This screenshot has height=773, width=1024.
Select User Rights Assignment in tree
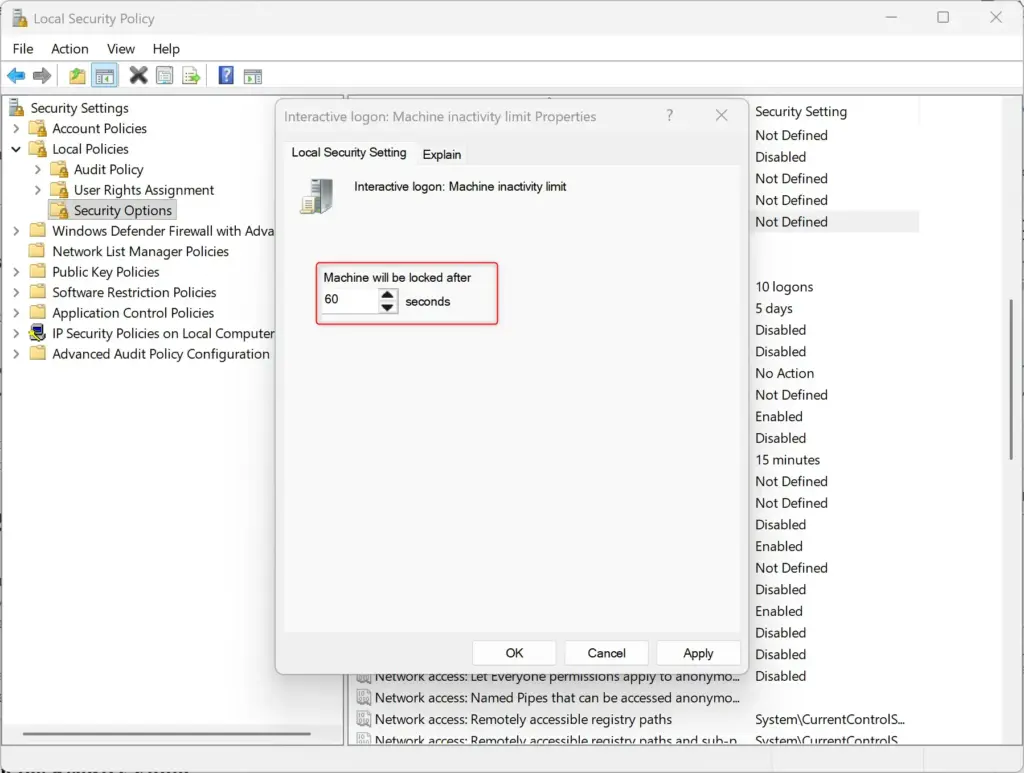coord(144,190)
